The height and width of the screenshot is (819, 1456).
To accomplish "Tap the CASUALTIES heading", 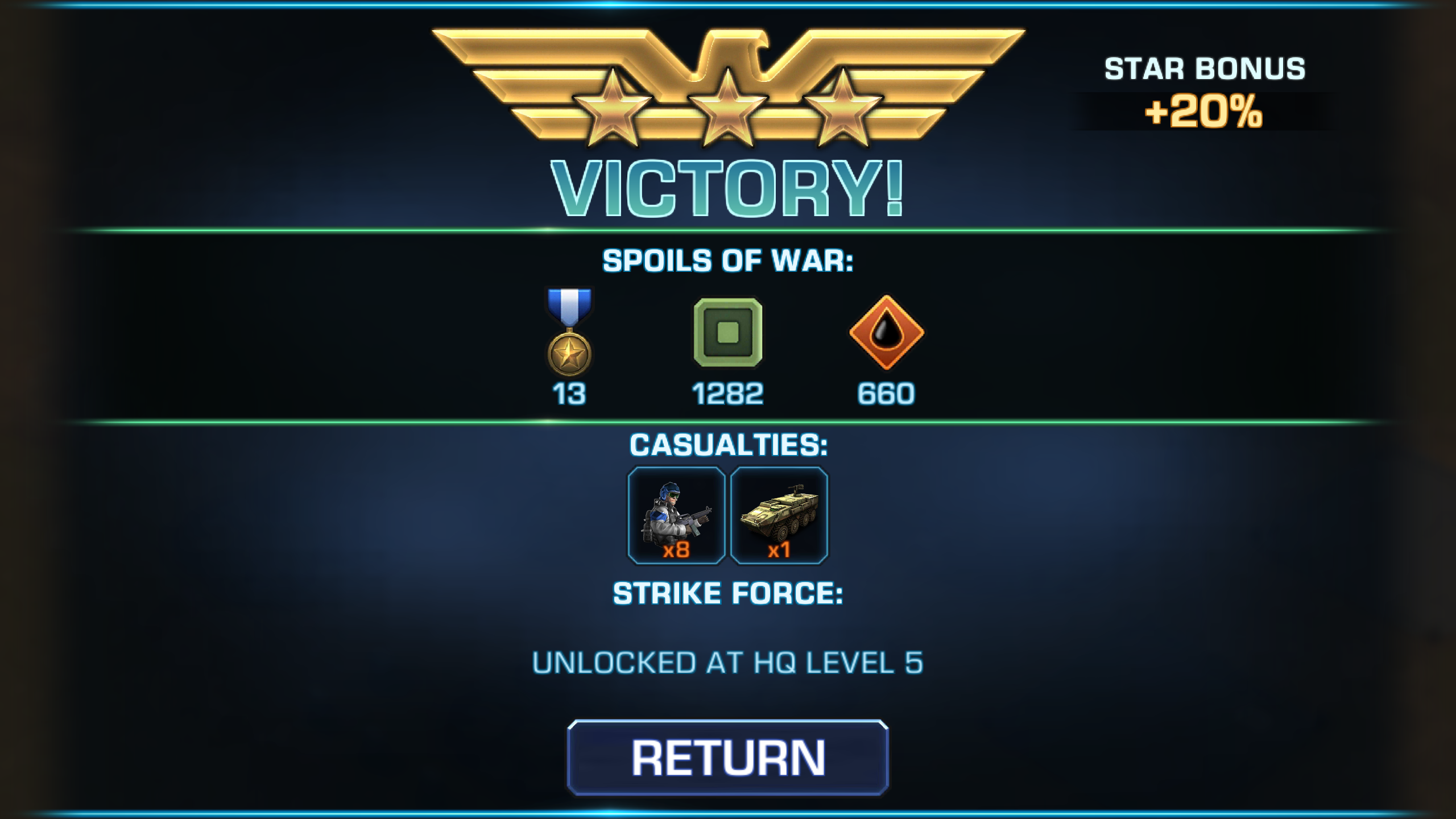I will pyautogui.click(x=729, y=445).
